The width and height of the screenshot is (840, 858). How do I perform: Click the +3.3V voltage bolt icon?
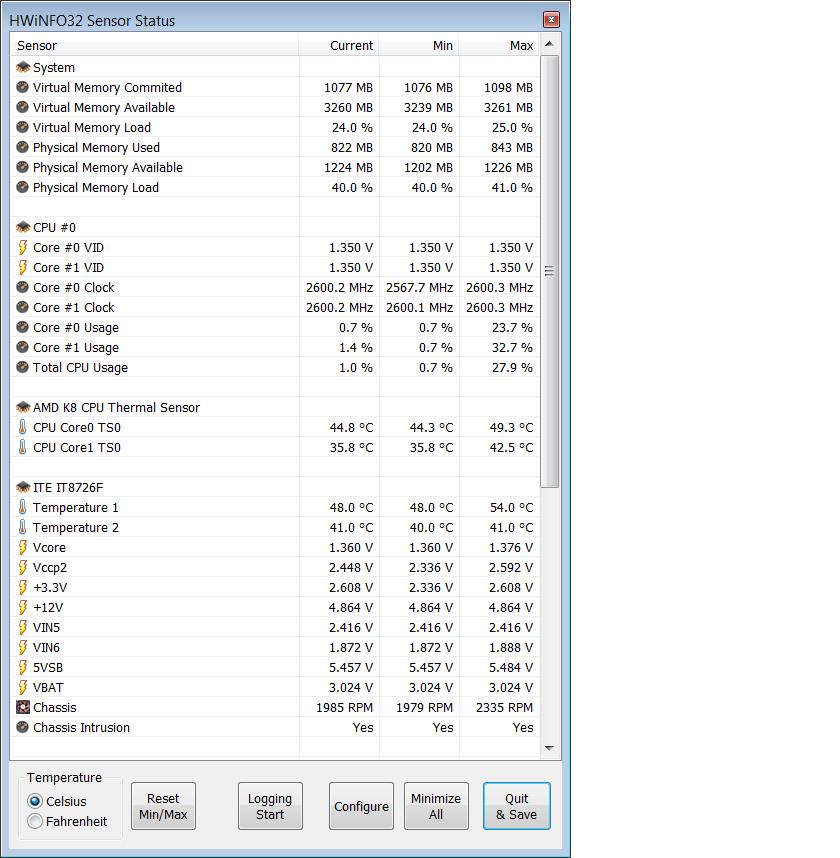pyautogui.click(x=22, y=587)
